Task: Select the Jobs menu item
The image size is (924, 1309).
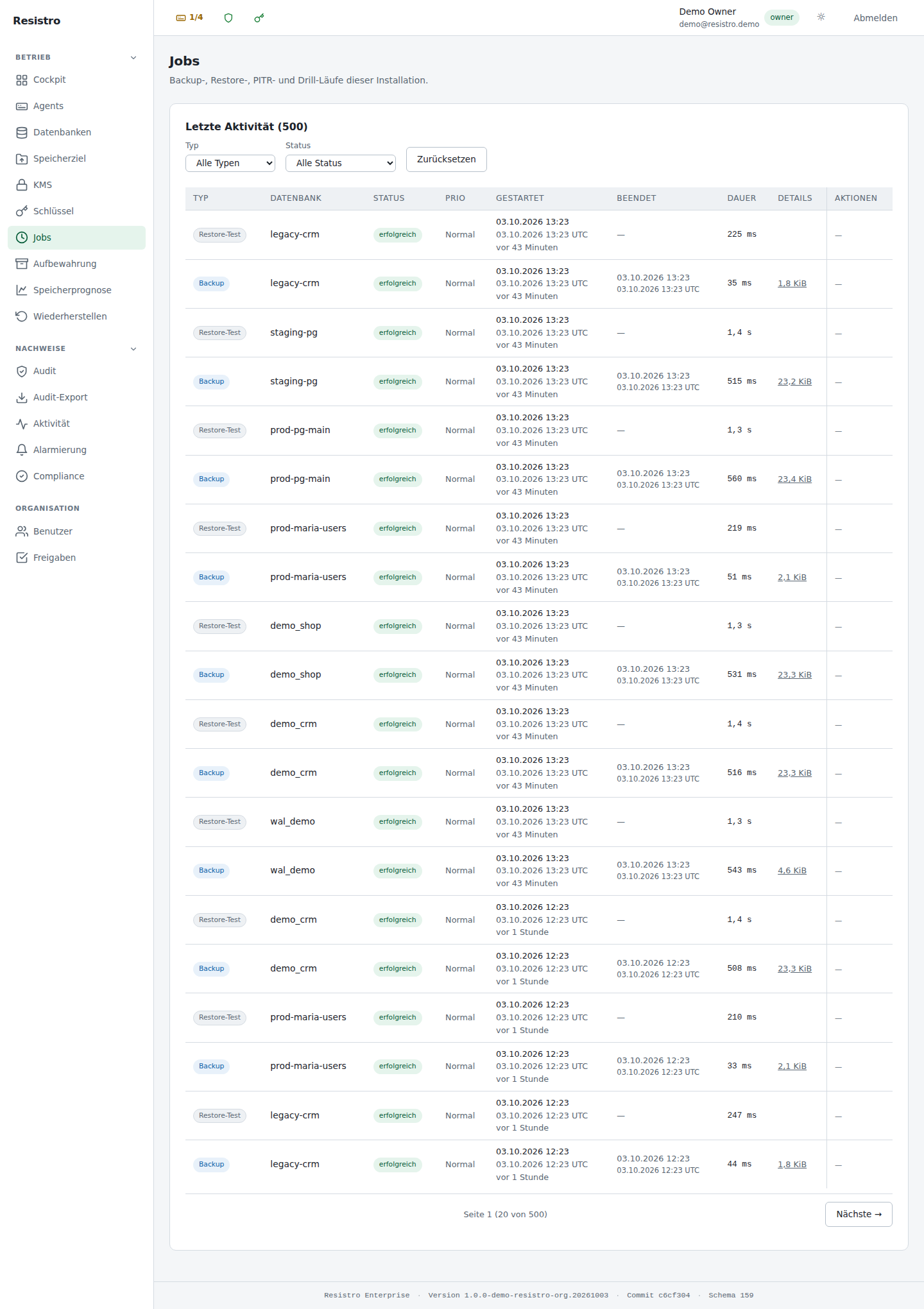Action: 77,238
